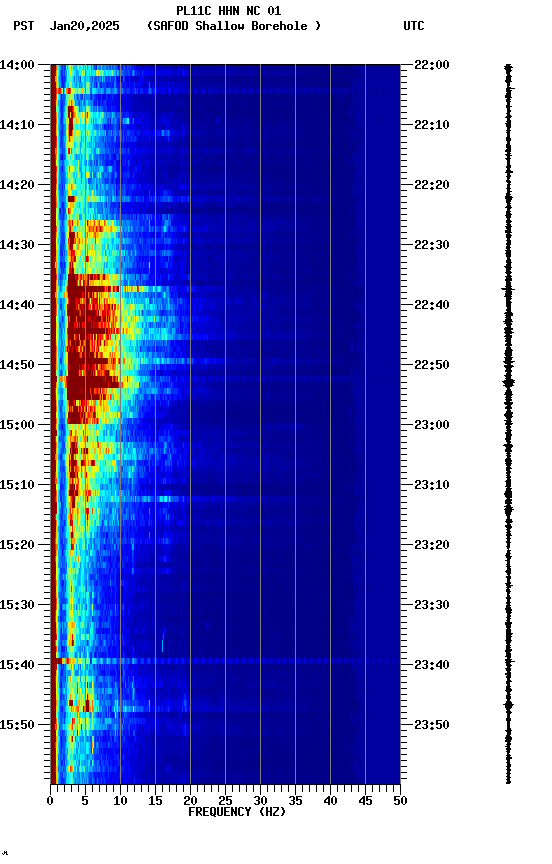Click the seismogram spike near 23:47 UTC
The height and width of the screenshot is (864, 552).
pyautogui.click(x=508, y=705)
